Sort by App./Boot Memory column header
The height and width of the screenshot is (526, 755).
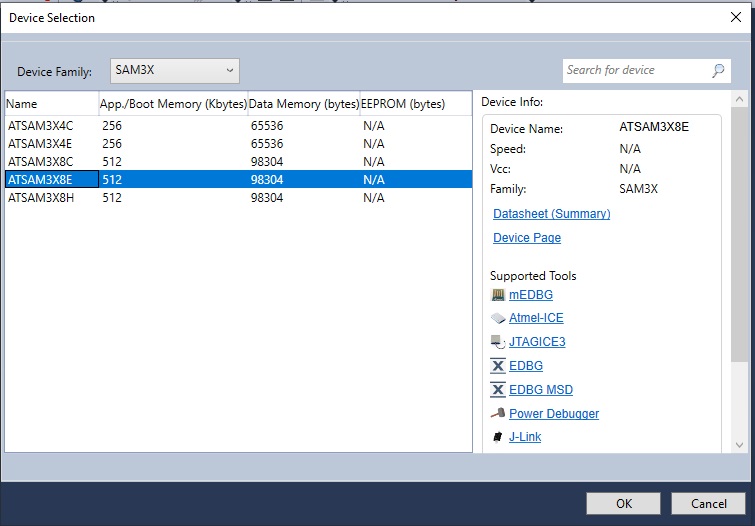tap(172, 103)
